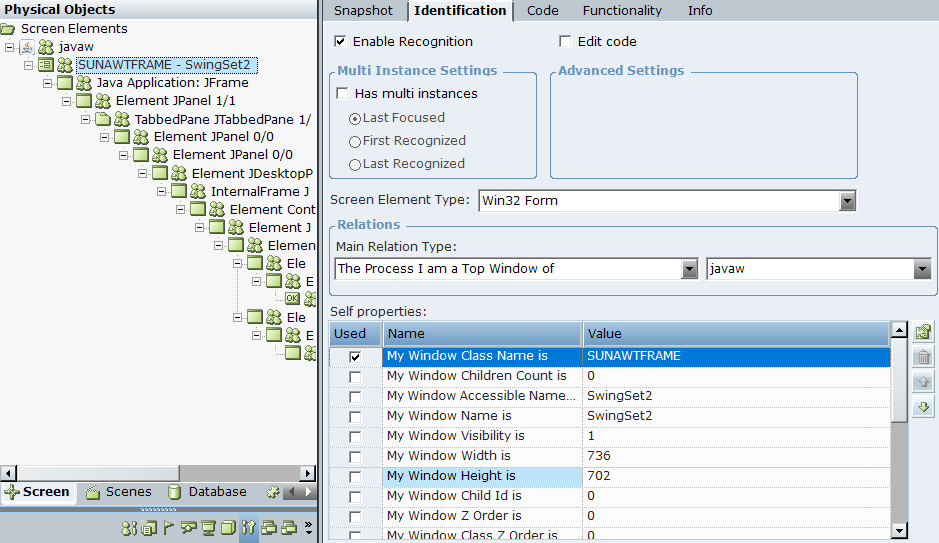
Task: Click the wrench tools icon in bottom toolbar
Action: coord(248,528)
